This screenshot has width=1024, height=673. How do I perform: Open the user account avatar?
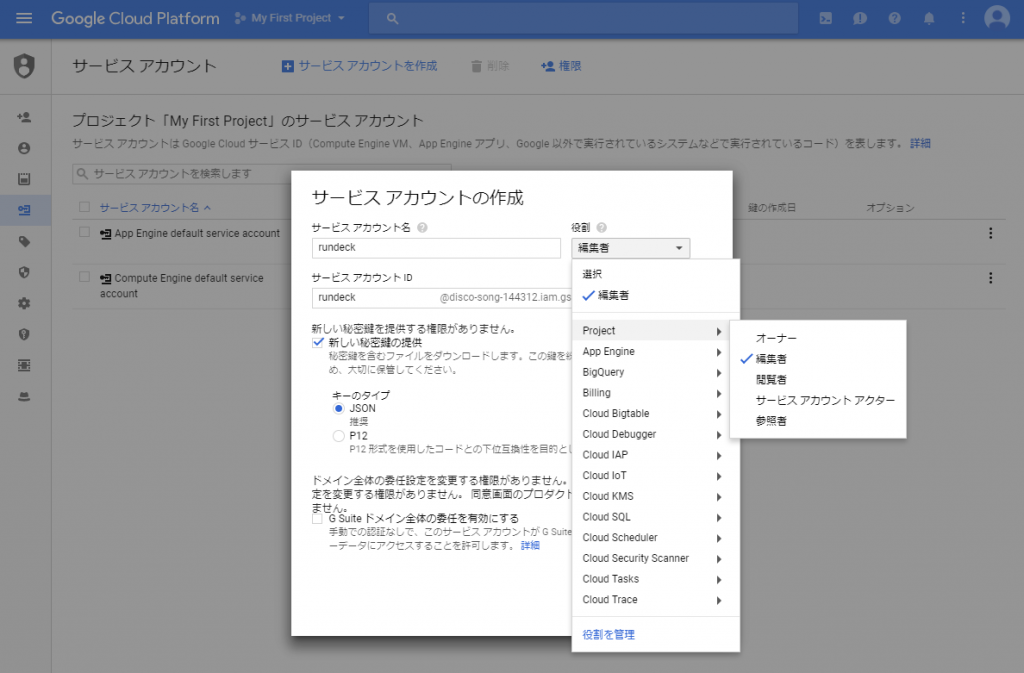tap(997, 18)
